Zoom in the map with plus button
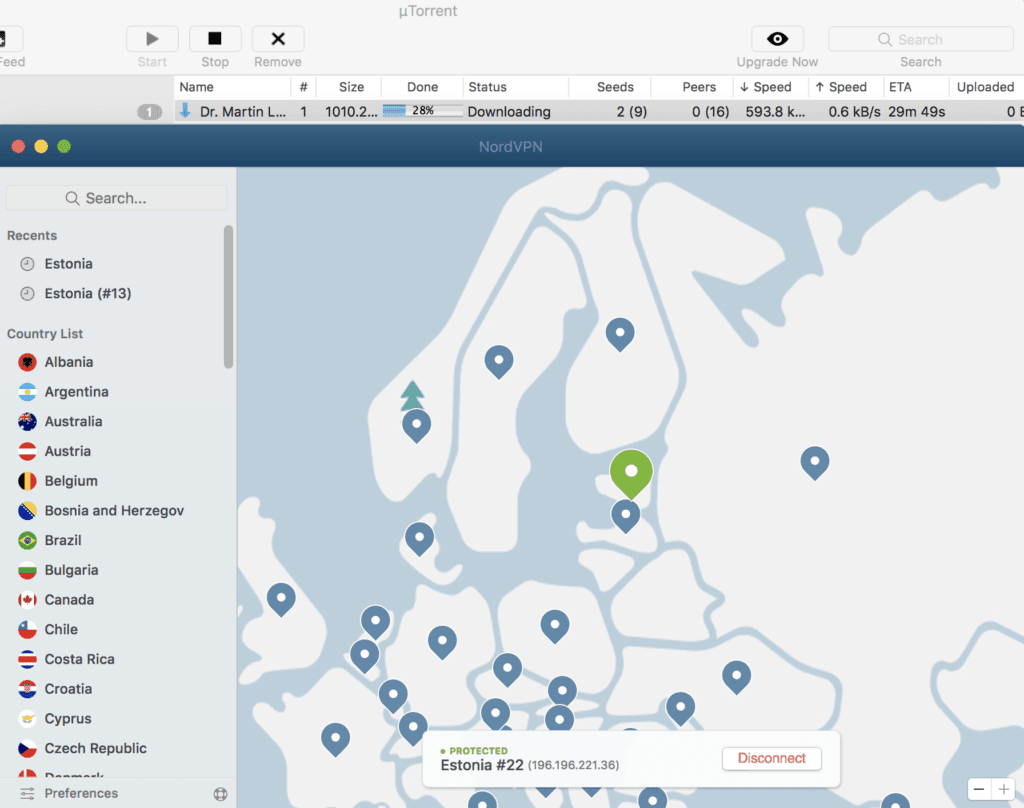This screenshot has height=808, width=1024. (x=1003, y=789)
